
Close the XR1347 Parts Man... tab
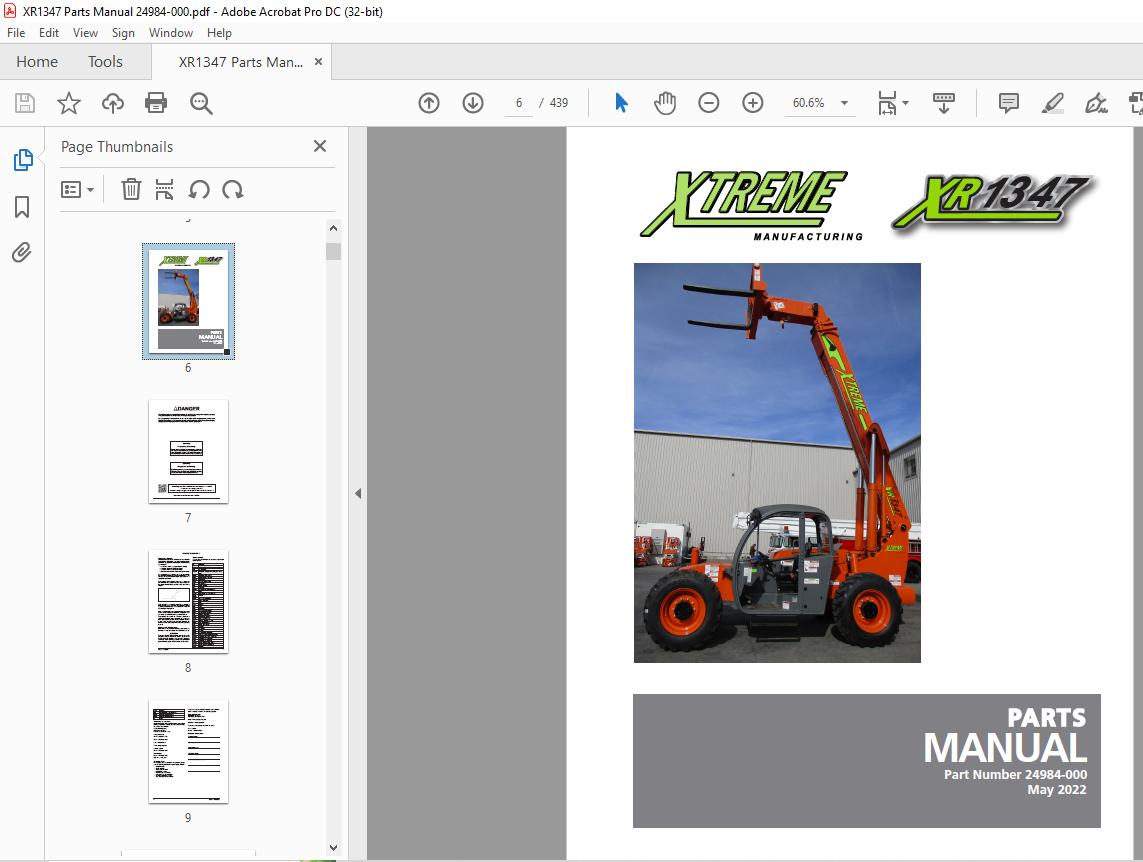(319, 62)
